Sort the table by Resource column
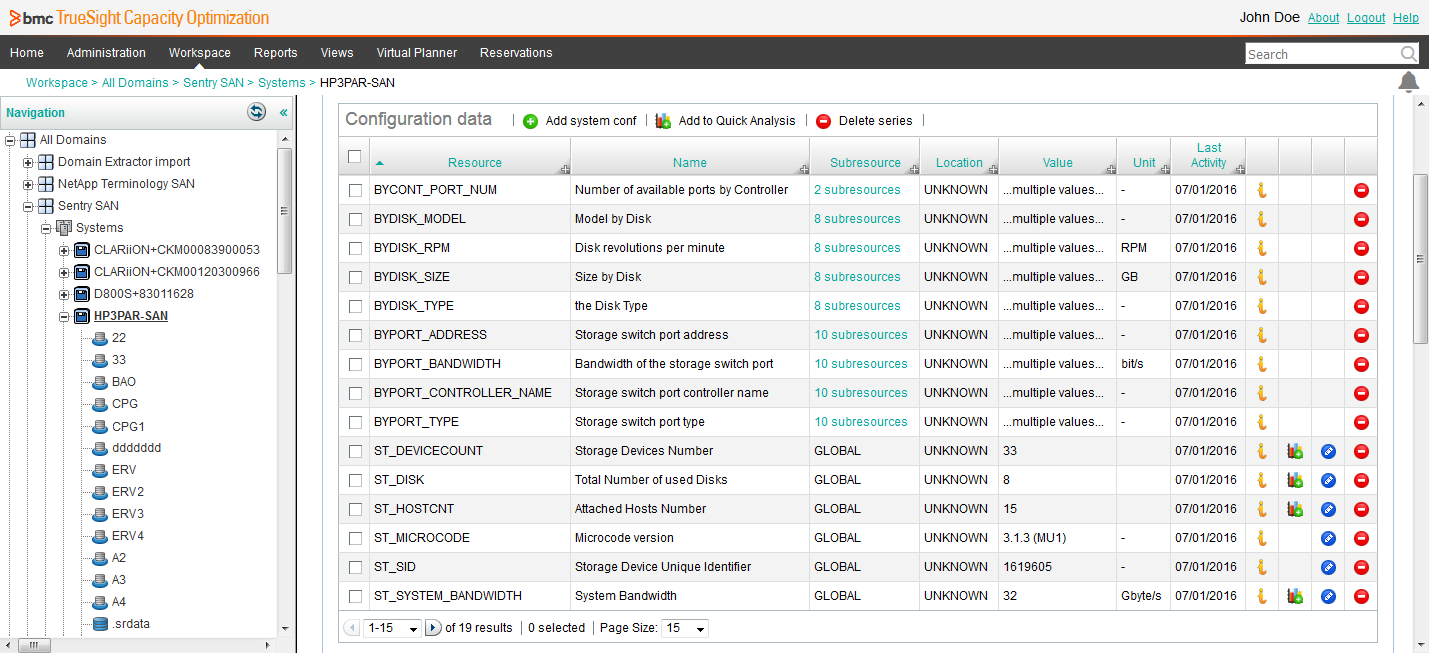Image resolution: width=1429 pixels, height=653 pixels. pyautogui.click(x=474, y=163)
